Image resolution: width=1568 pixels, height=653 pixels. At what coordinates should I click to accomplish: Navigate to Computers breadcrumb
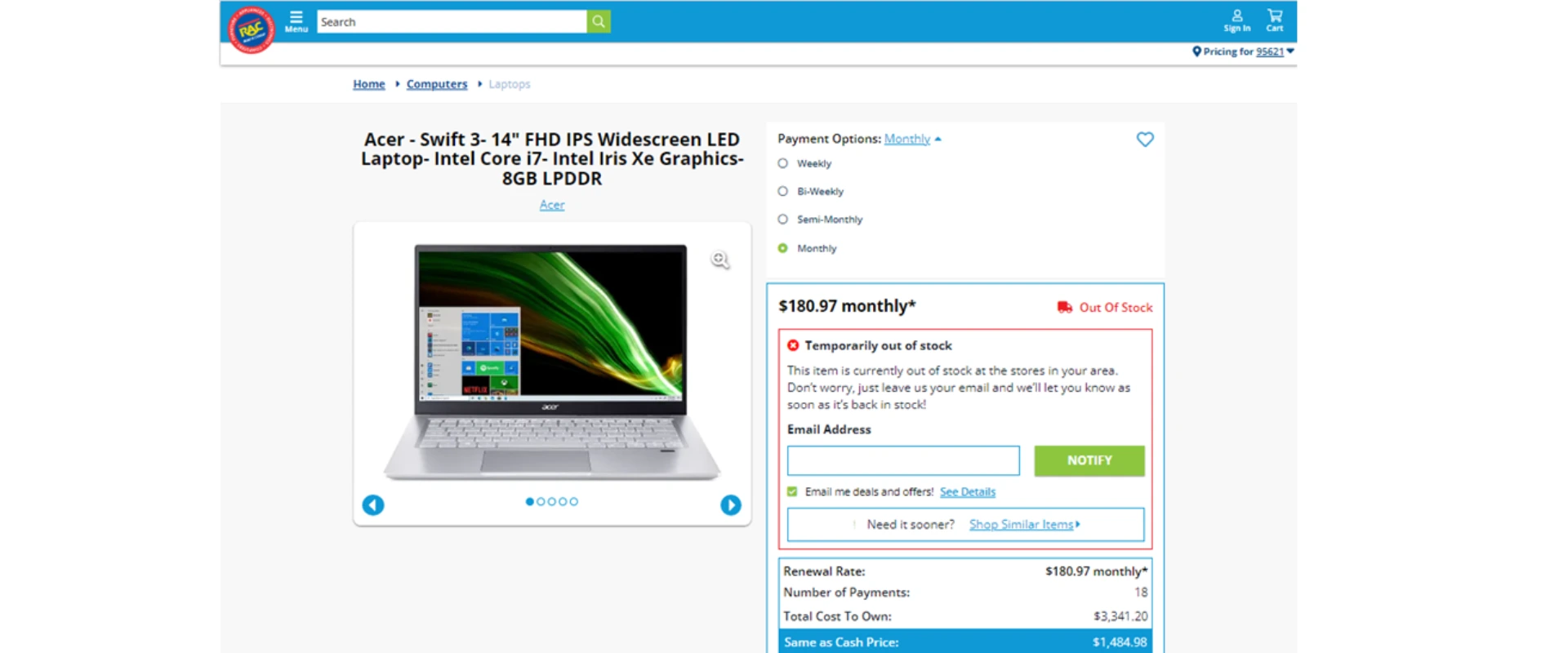coord(437,84)
